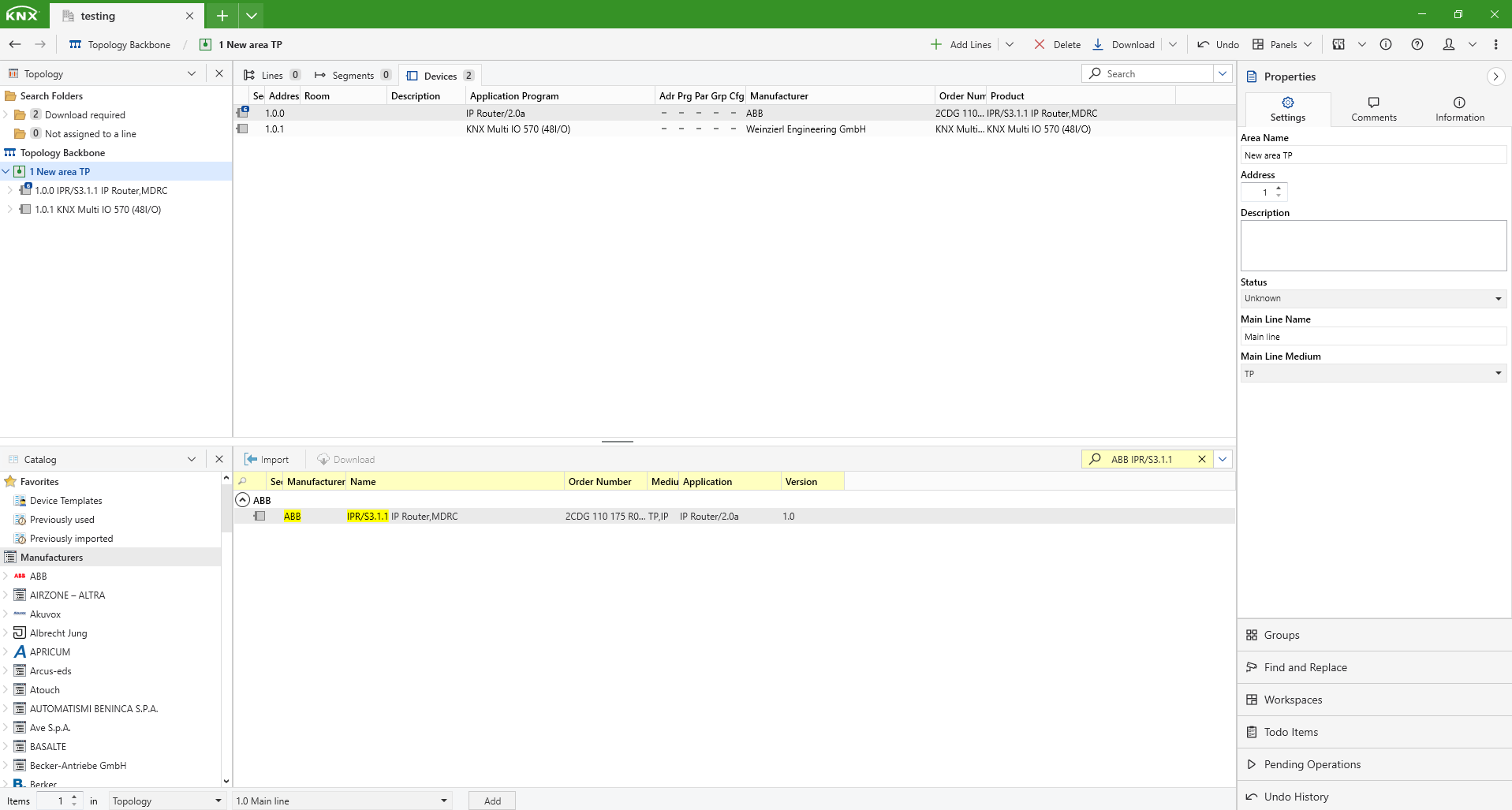1512x810 pixels.
Task: Click the Import button in catalog
Action: click(267, 459)
